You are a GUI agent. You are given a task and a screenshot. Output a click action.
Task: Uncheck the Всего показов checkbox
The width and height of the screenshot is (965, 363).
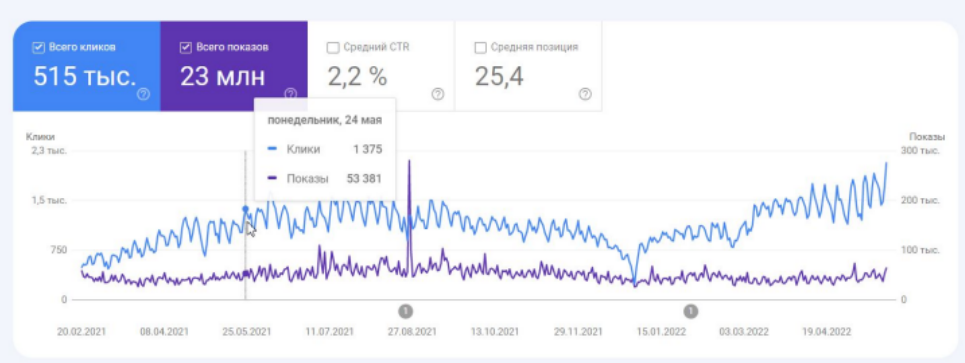pyautogui.click(x=185, y=48)
